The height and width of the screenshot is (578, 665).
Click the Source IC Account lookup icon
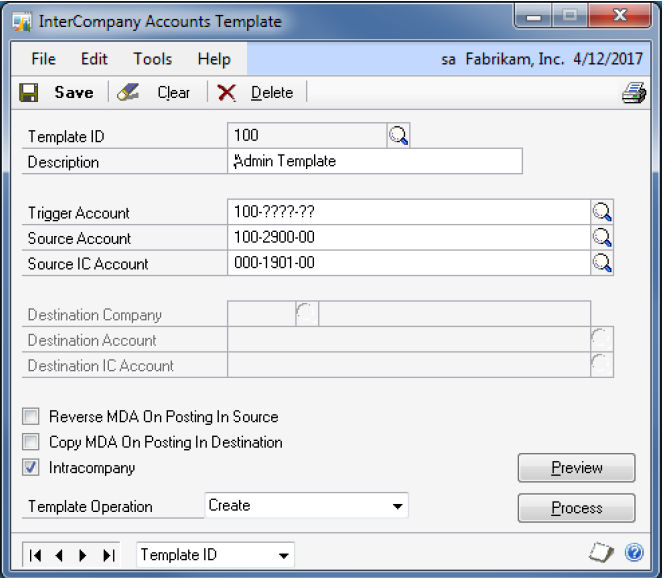coord(601,263)
